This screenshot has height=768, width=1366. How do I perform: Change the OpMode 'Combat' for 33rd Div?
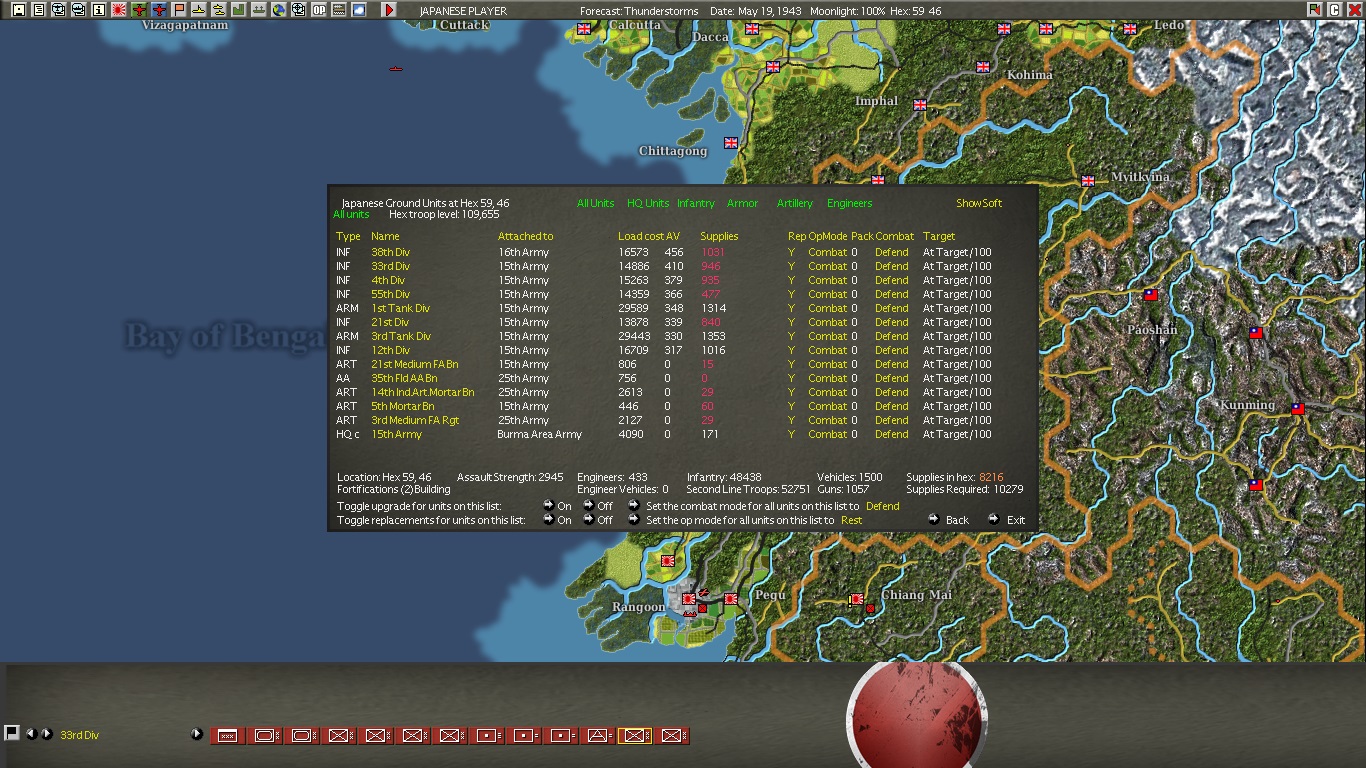coord(828,267)
